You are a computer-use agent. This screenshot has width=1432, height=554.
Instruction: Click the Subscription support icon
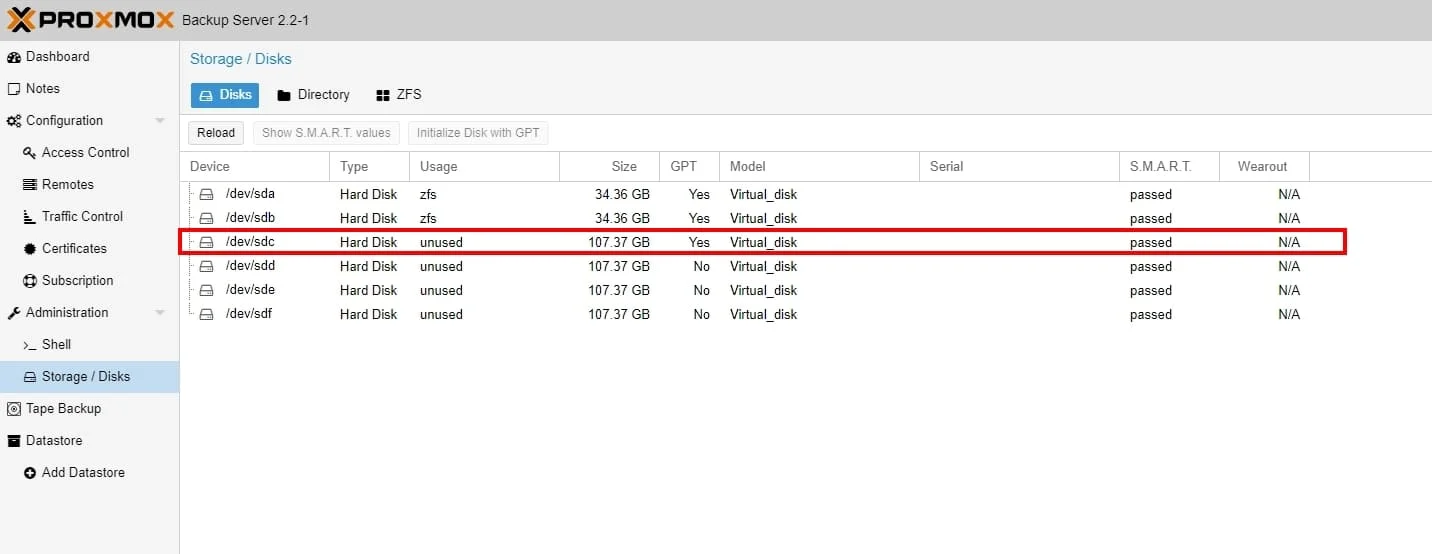click(x=29, y=281)
